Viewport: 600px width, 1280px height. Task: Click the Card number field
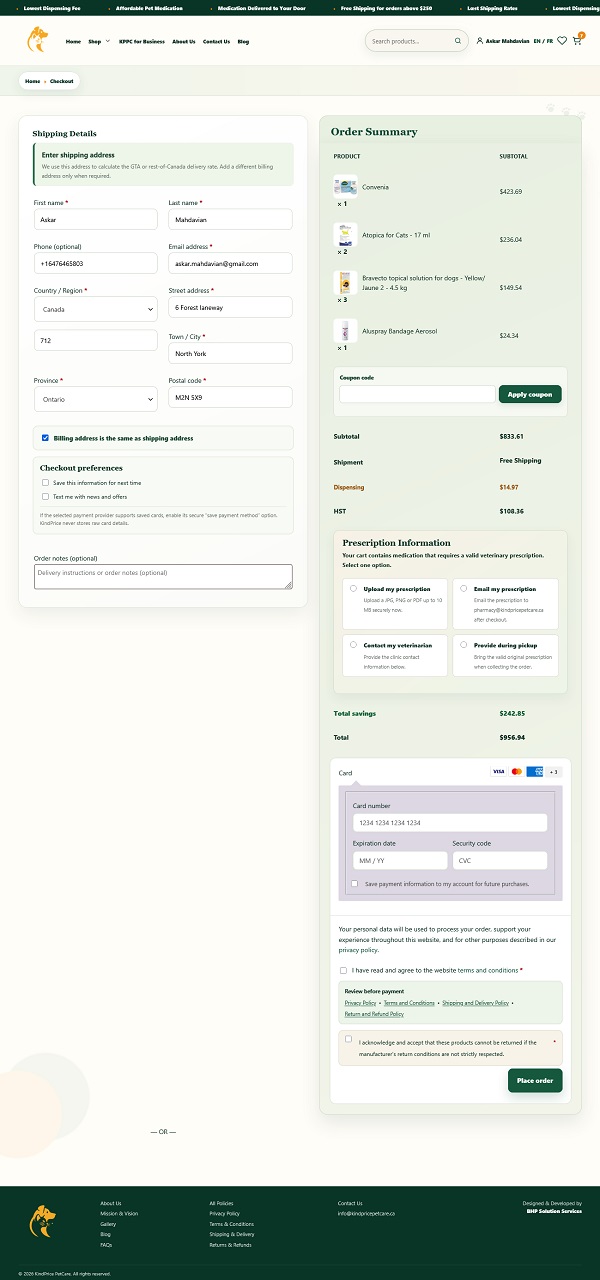pos(450,822)
